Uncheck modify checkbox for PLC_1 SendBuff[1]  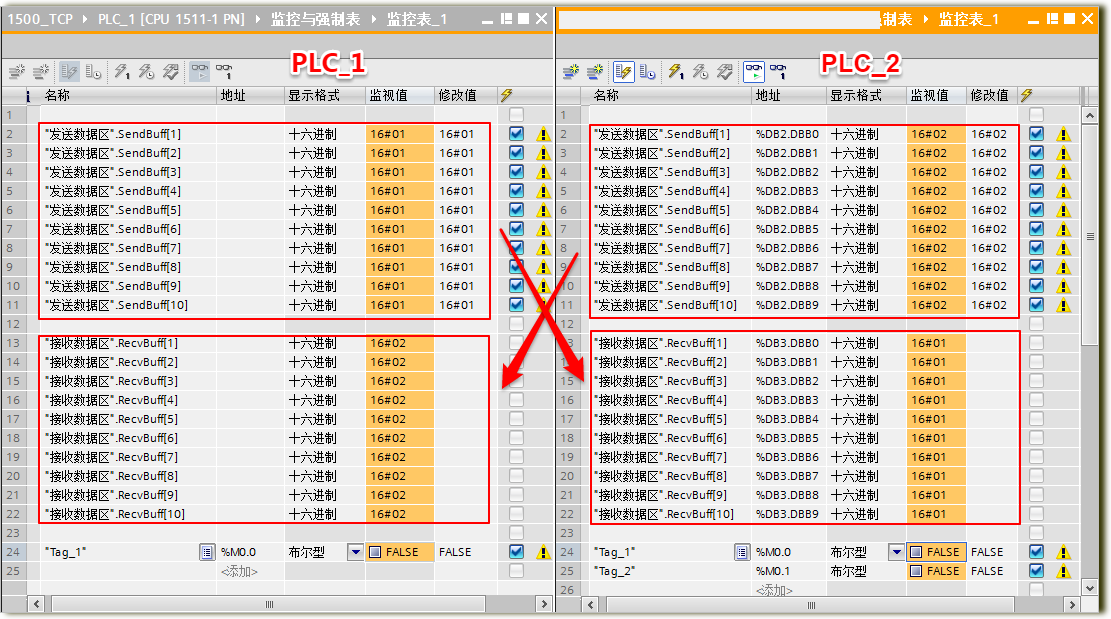point(517,133)
